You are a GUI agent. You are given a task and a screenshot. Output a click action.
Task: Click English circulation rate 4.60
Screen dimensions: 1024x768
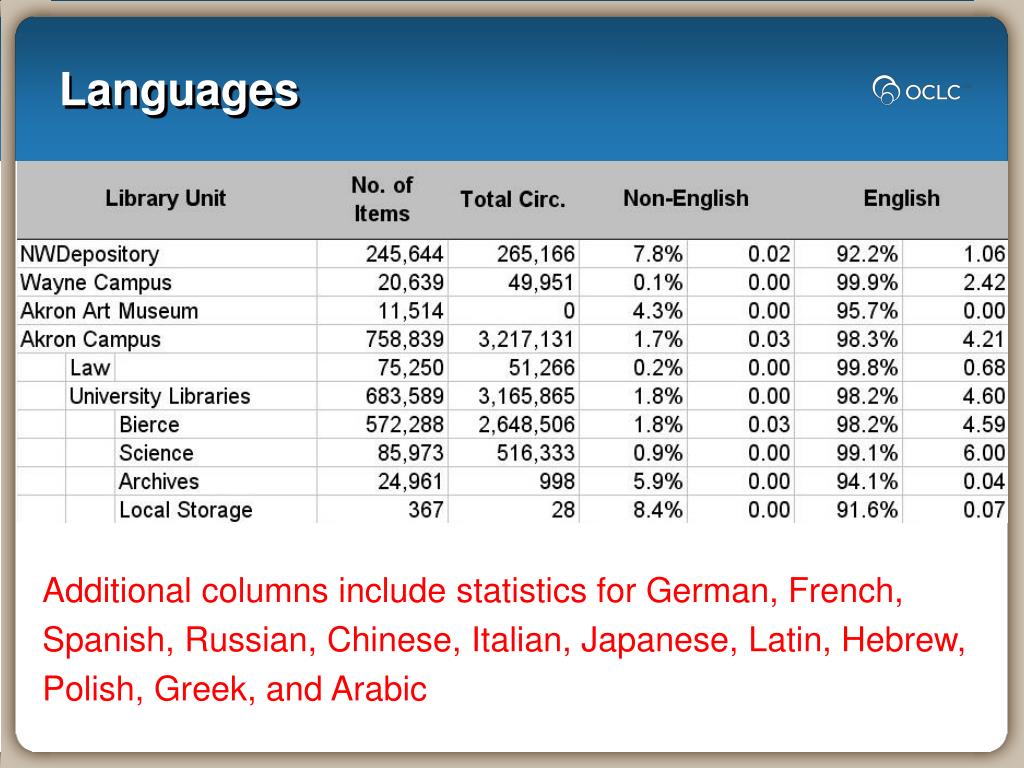click(x=984, y=396)
